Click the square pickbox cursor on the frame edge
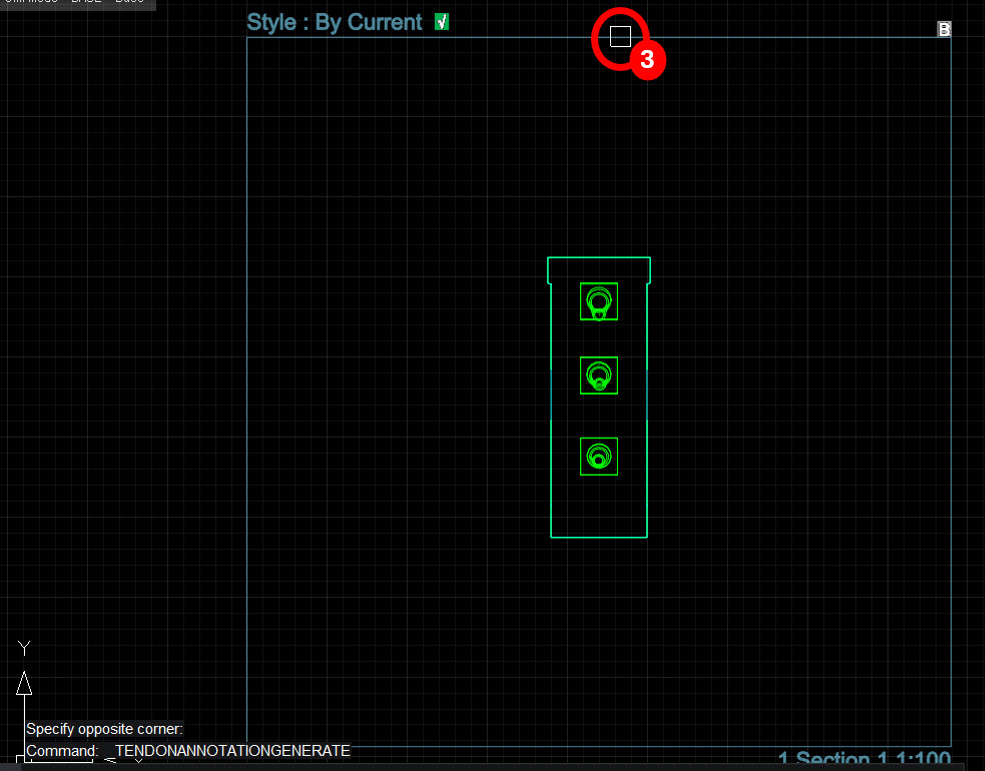 pyautogui.click(x=620, y=36)
